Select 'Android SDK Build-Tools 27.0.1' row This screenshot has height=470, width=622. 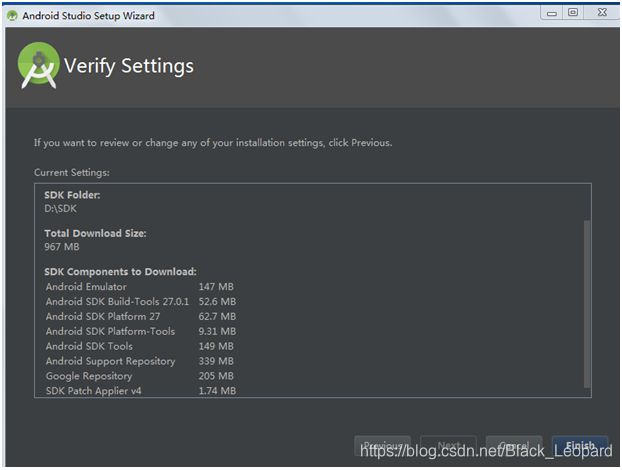tap(140, 301)
